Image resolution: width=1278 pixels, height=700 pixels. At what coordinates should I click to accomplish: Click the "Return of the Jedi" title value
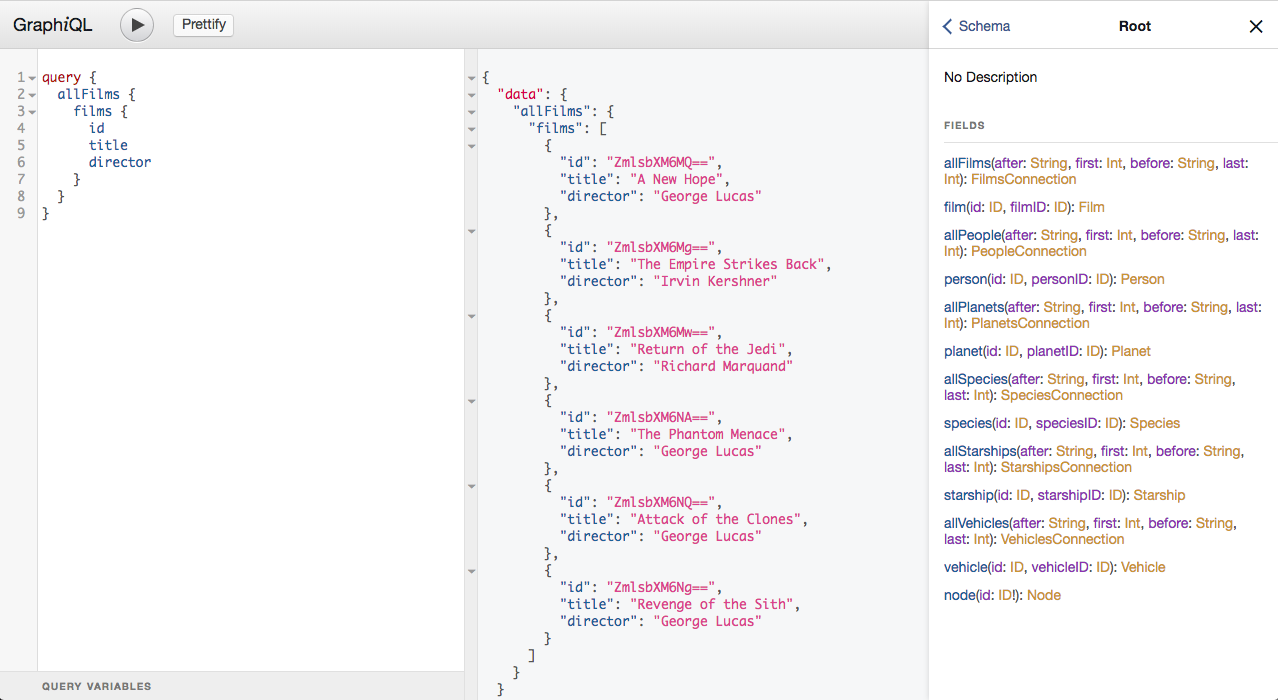click(707, 350)
